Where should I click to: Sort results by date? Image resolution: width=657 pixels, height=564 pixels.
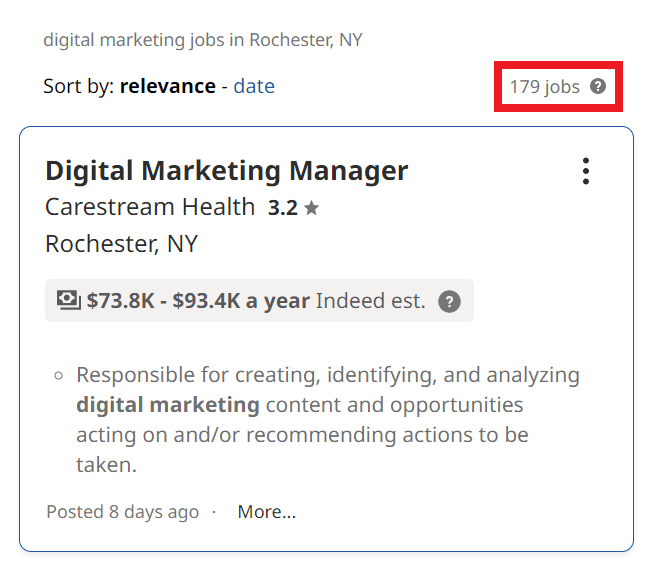[254, 86]
